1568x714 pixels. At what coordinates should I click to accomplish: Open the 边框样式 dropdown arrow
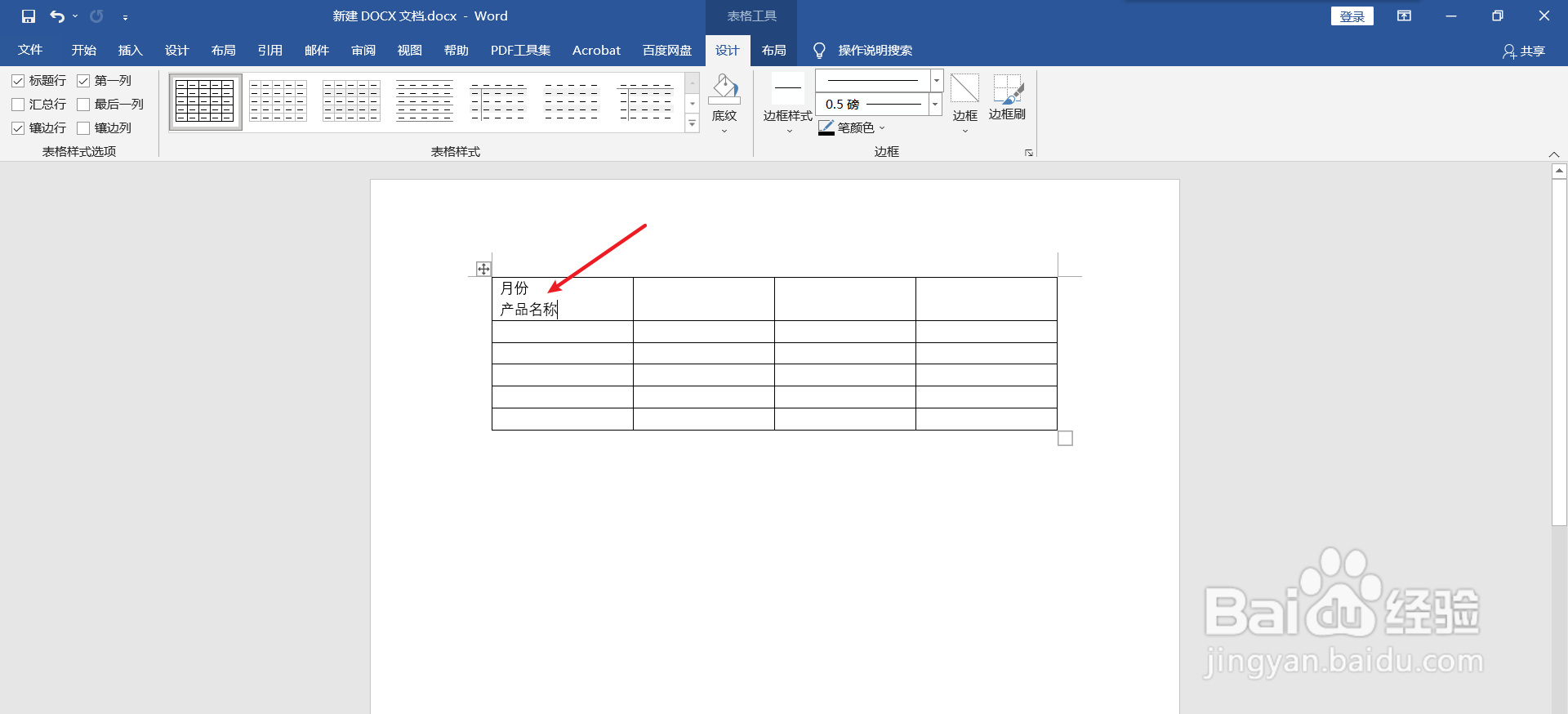pyautogui.click(x=789, y=131)
